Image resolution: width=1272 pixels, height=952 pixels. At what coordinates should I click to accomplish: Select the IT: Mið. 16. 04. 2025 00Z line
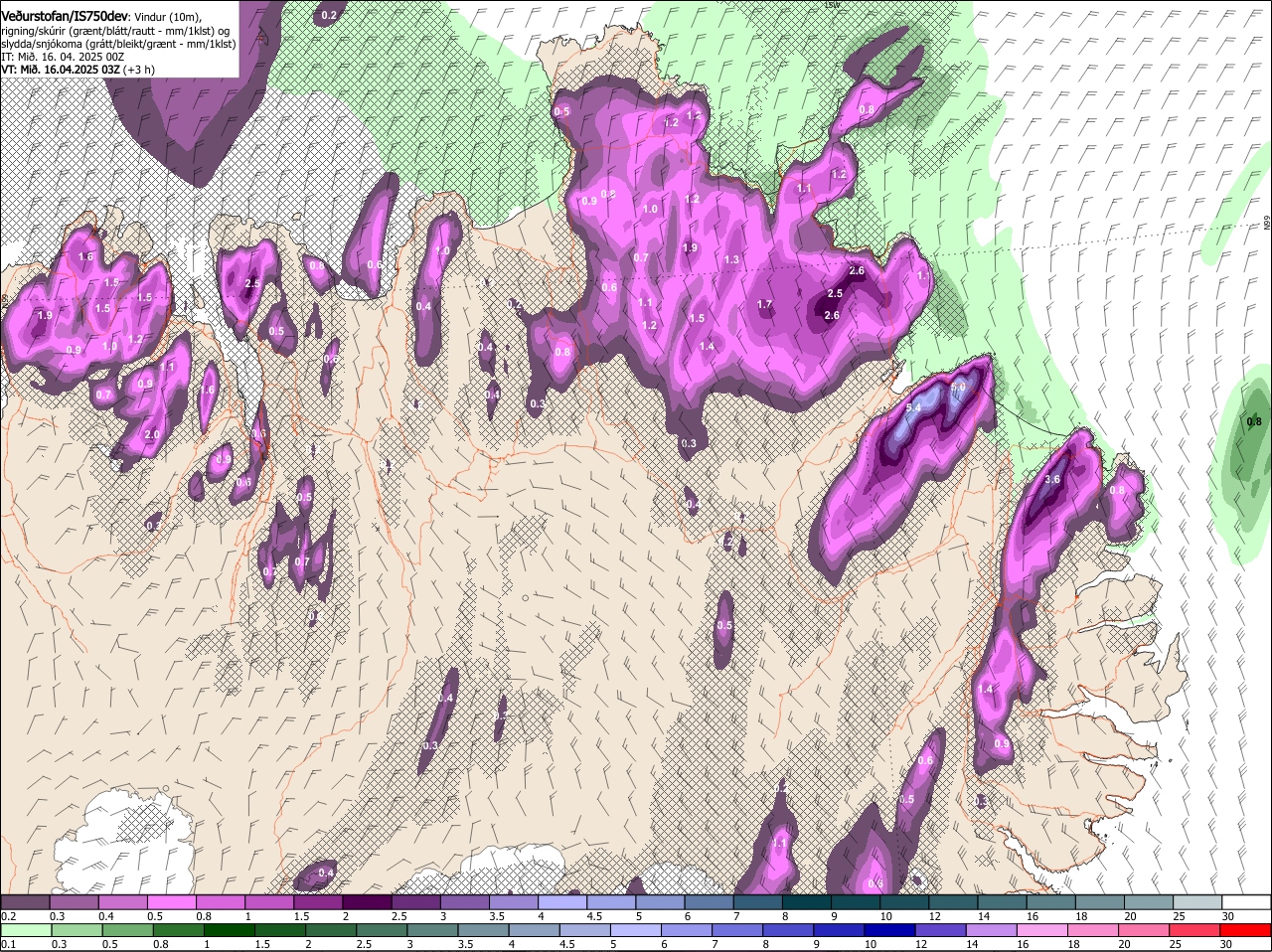tap(63, 57)
